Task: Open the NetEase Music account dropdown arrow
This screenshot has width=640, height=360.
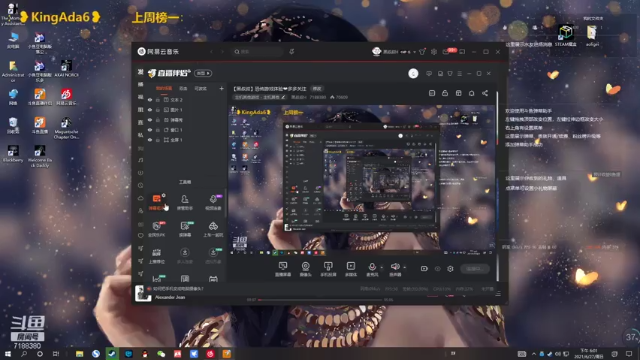Action: [x=414, y=52]
